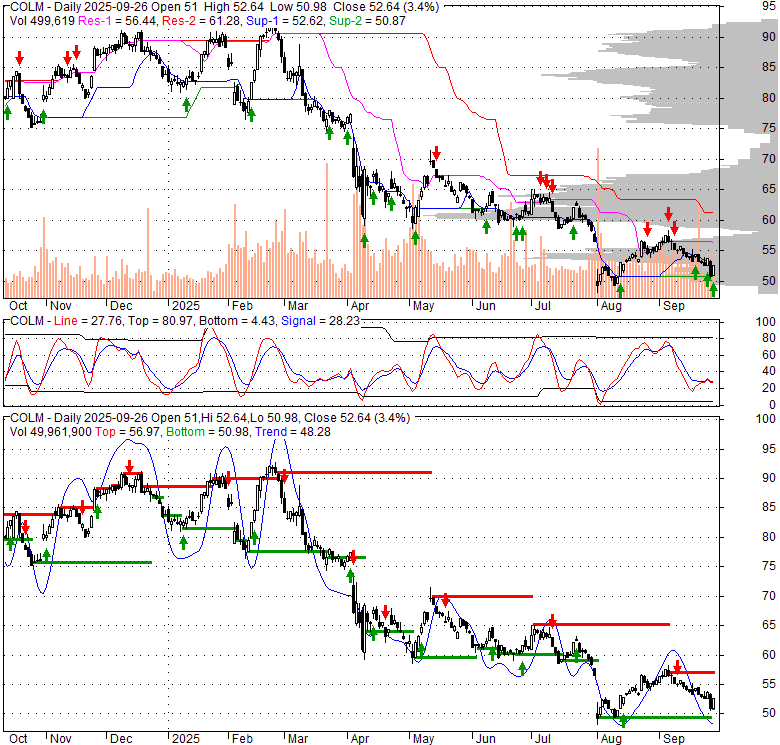Viewport: 780px width, 745px height.
Task: Click 'Jul' on the upper price chart axis
Action: click(543, 306)
